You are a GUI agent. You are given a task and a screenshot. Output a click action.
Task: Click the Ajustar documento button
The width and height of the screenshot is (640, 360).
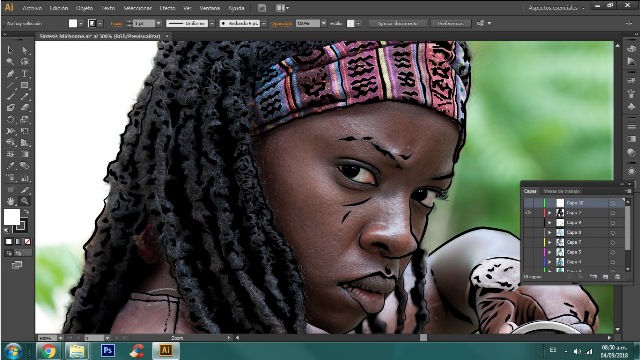coord(398,23)
